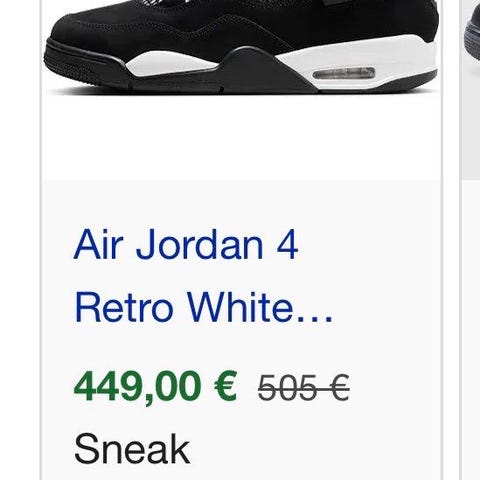Open the Sneak seller name
This screenshot has height=480, width=480.
coord(132,449)
